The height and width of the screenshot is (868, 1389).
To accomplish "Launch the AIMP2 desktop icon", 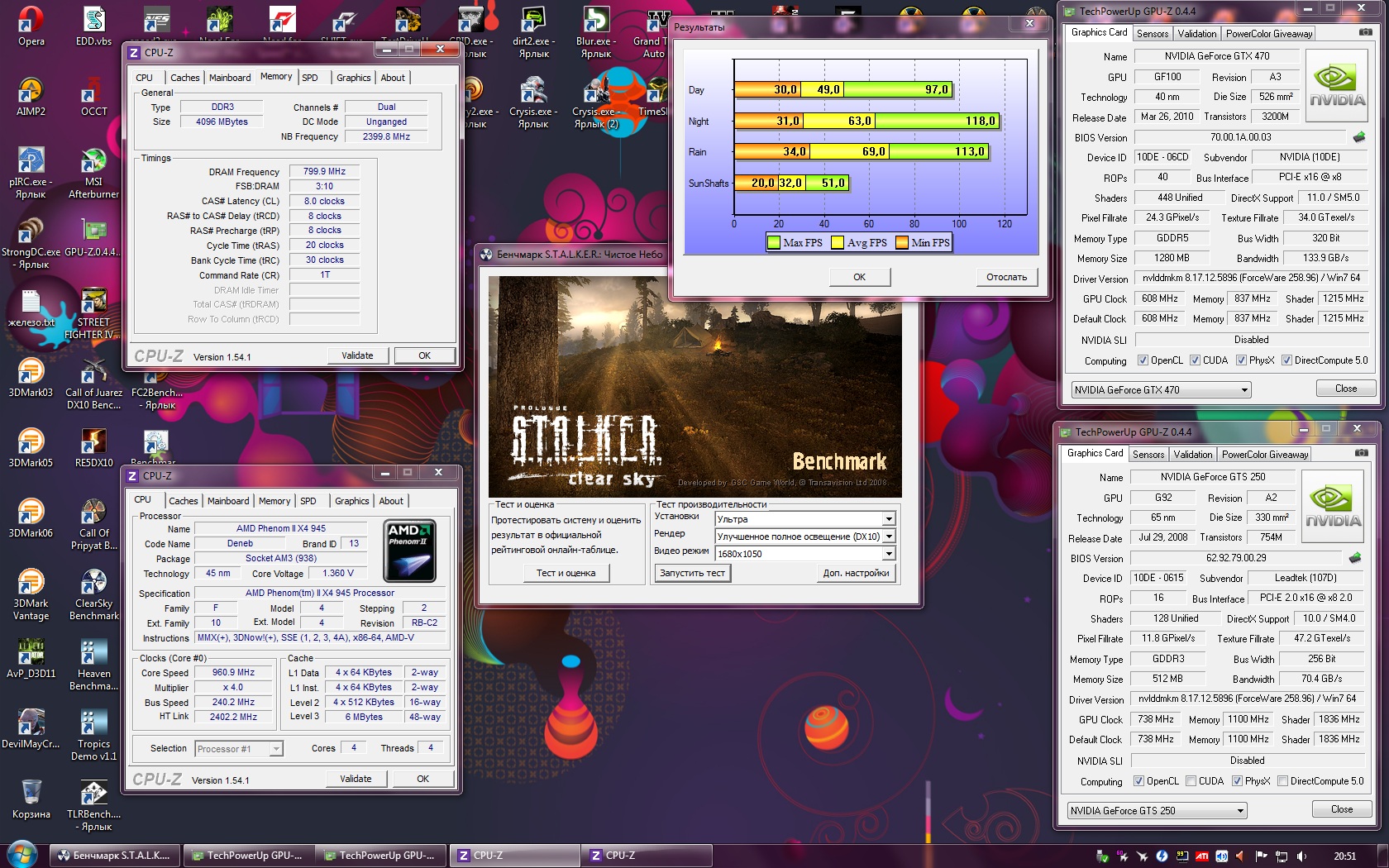I will [31, 97].
